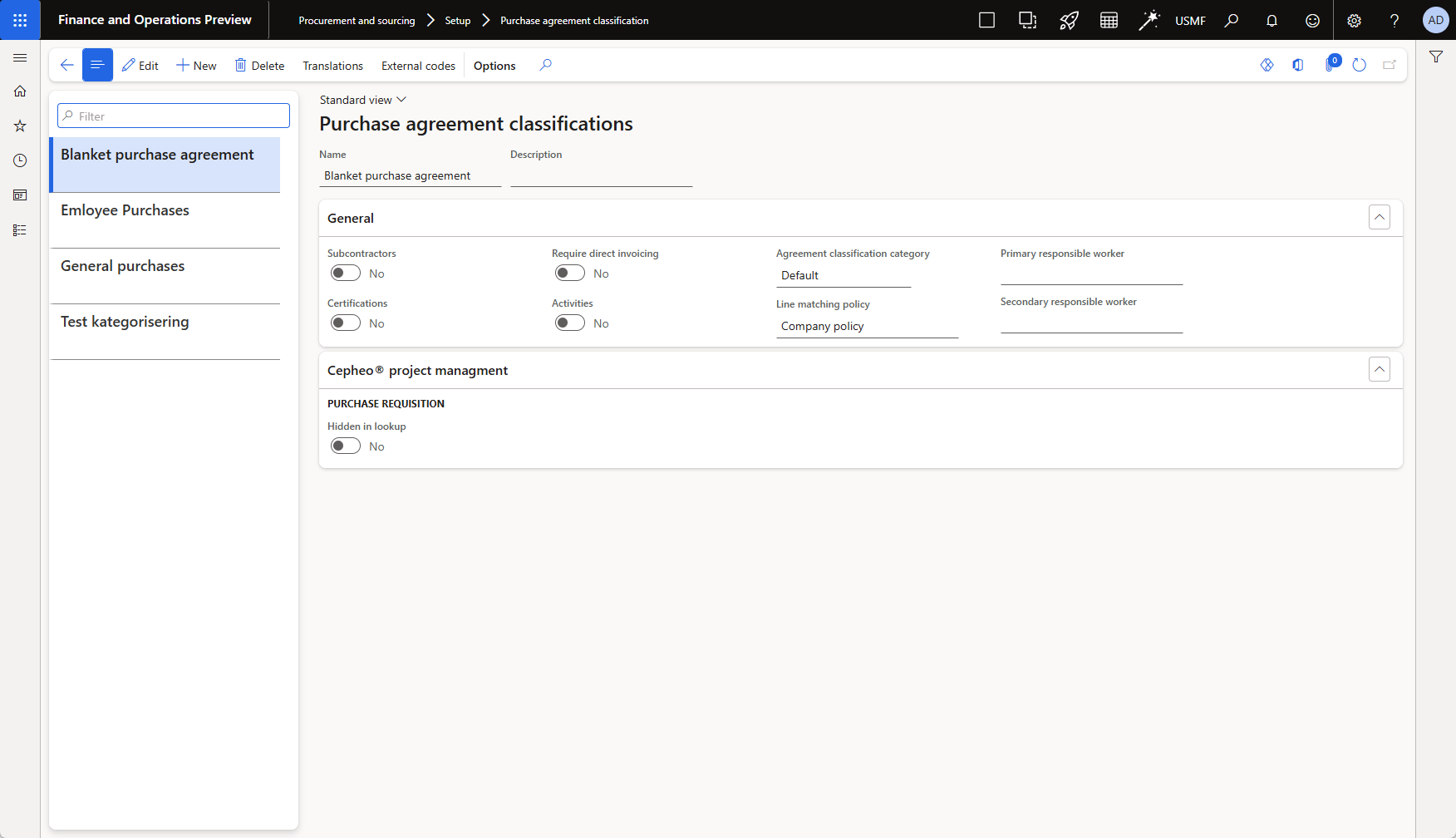Open in Microsoft Office icon
This screenshot has width=1456, height=838.
click(1297, 65)
